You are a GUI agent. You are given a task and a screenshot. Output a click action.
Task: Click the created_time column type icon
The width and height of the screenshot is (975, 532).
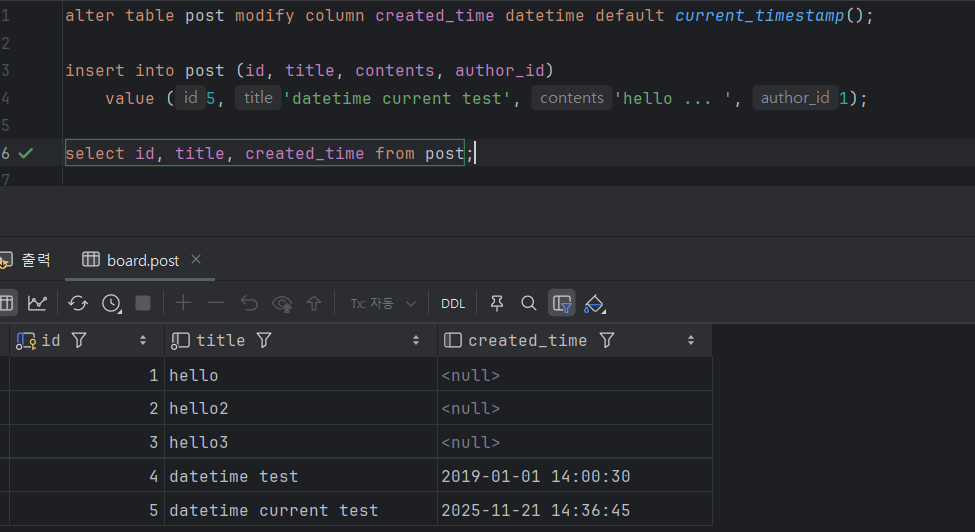(x=453, y=340)
